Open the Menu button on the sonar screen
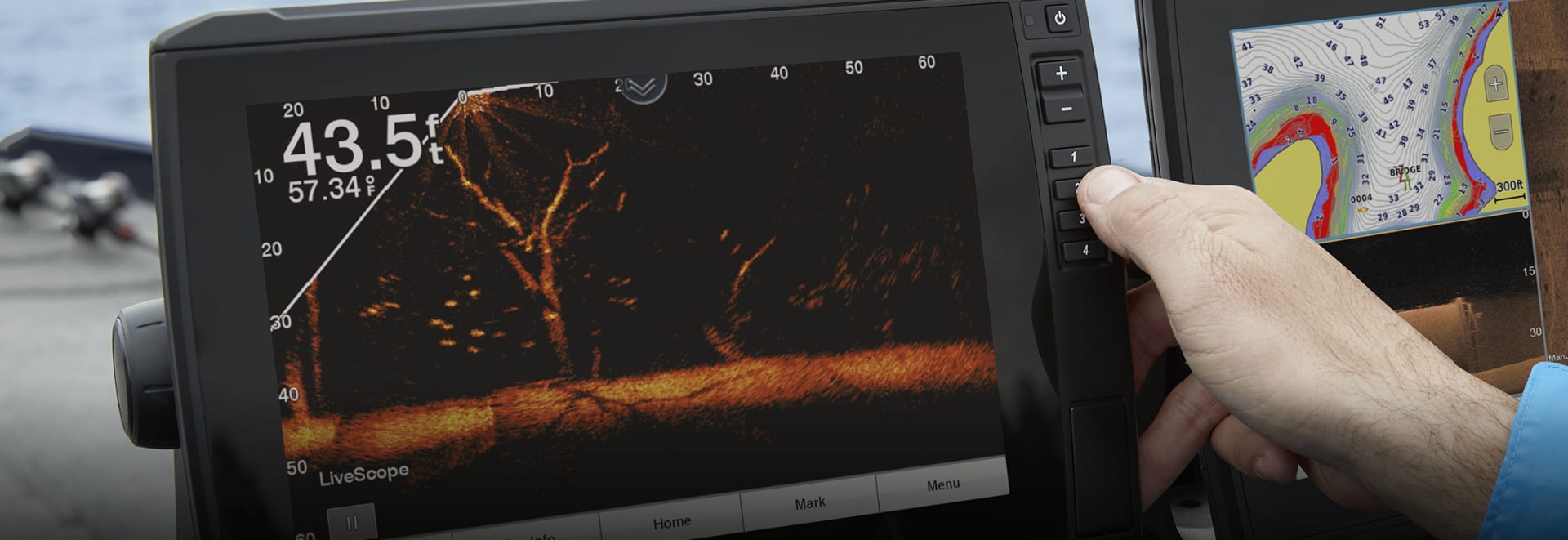Image resolution: width=1568 pixels, height=540 pixels. tap(942, 485)
